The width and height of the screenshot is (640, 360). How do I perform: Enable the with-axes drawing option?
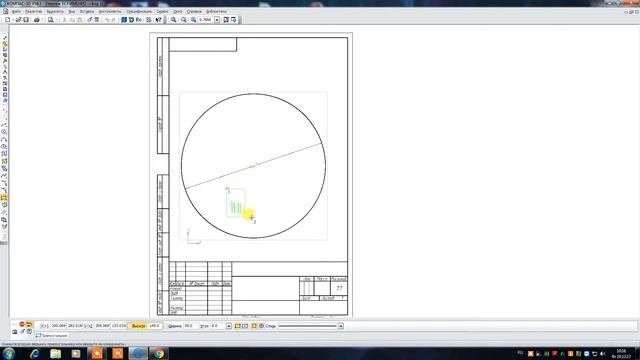pyautogui.click(x=245, y=326)
